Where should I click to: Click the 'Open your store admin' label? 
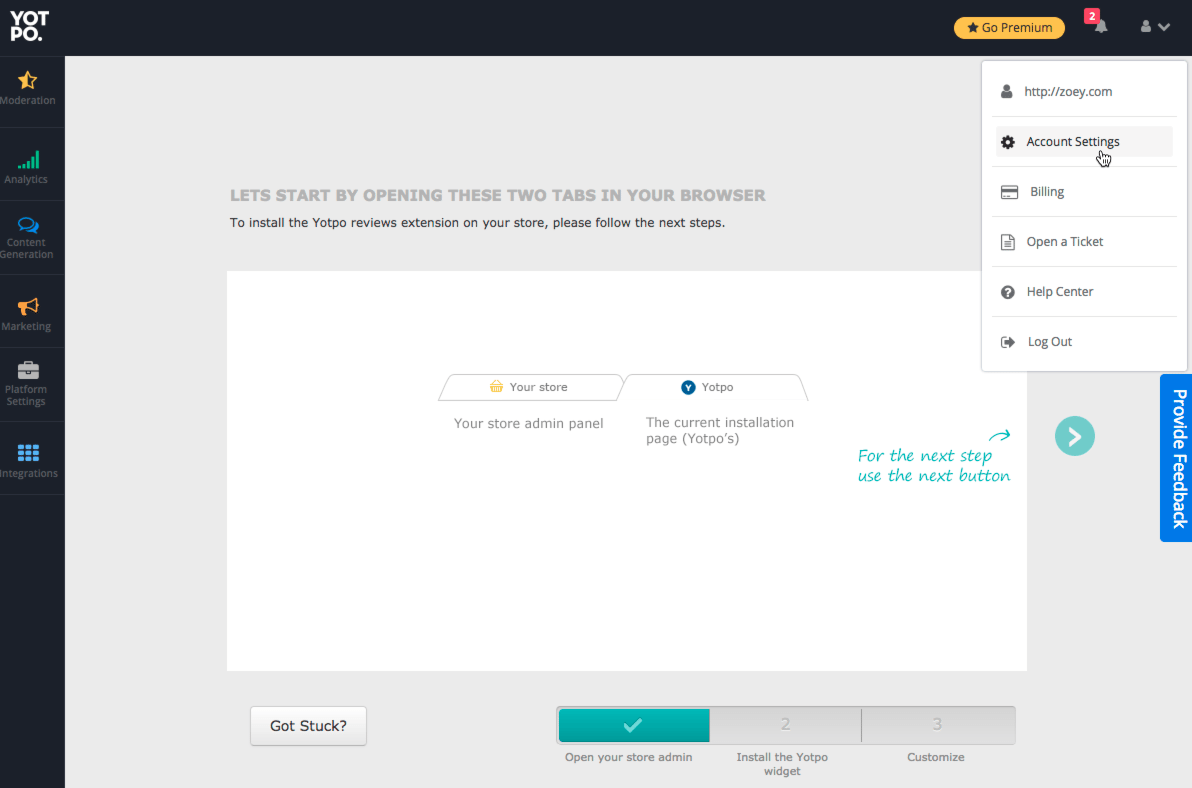[629, 758]
